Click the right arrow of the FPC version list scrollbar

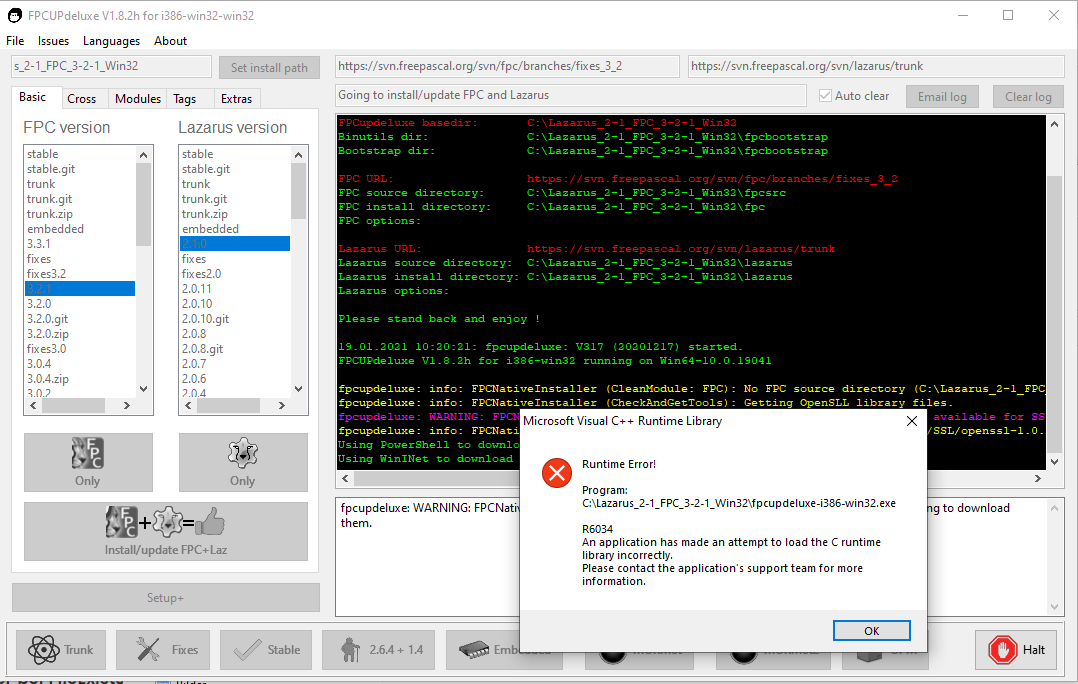126,406
